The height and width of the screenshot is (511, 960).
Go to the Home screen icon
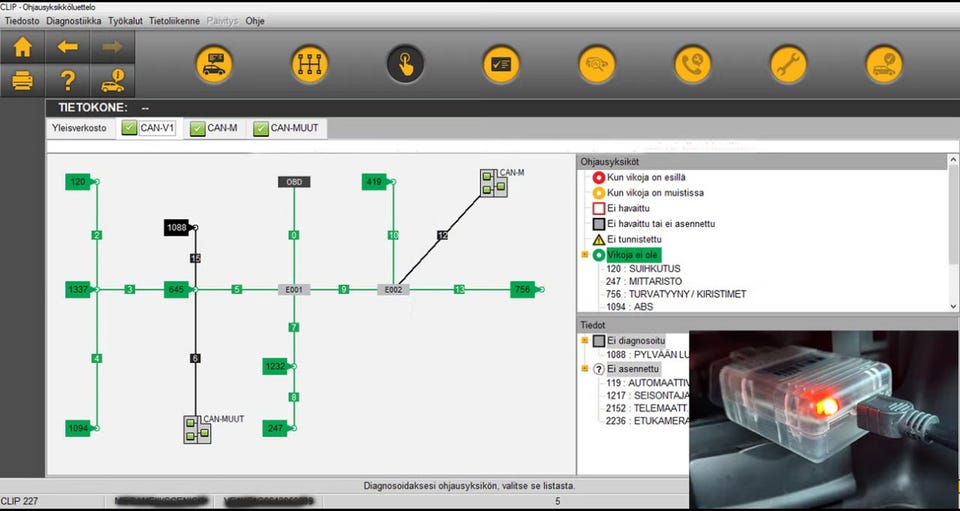[23, 47]
